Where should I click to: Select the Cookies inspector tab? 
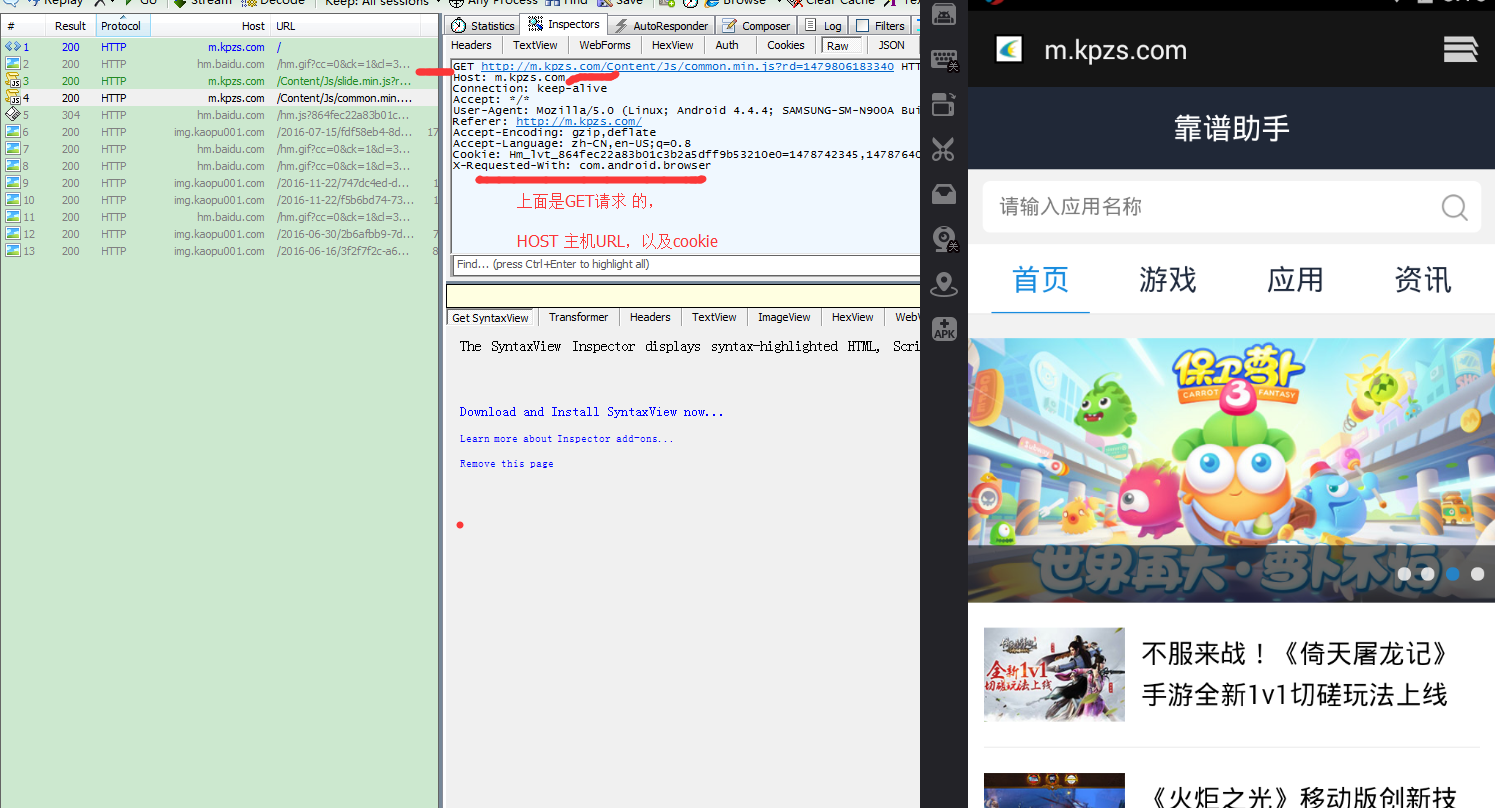coord(786,45)
